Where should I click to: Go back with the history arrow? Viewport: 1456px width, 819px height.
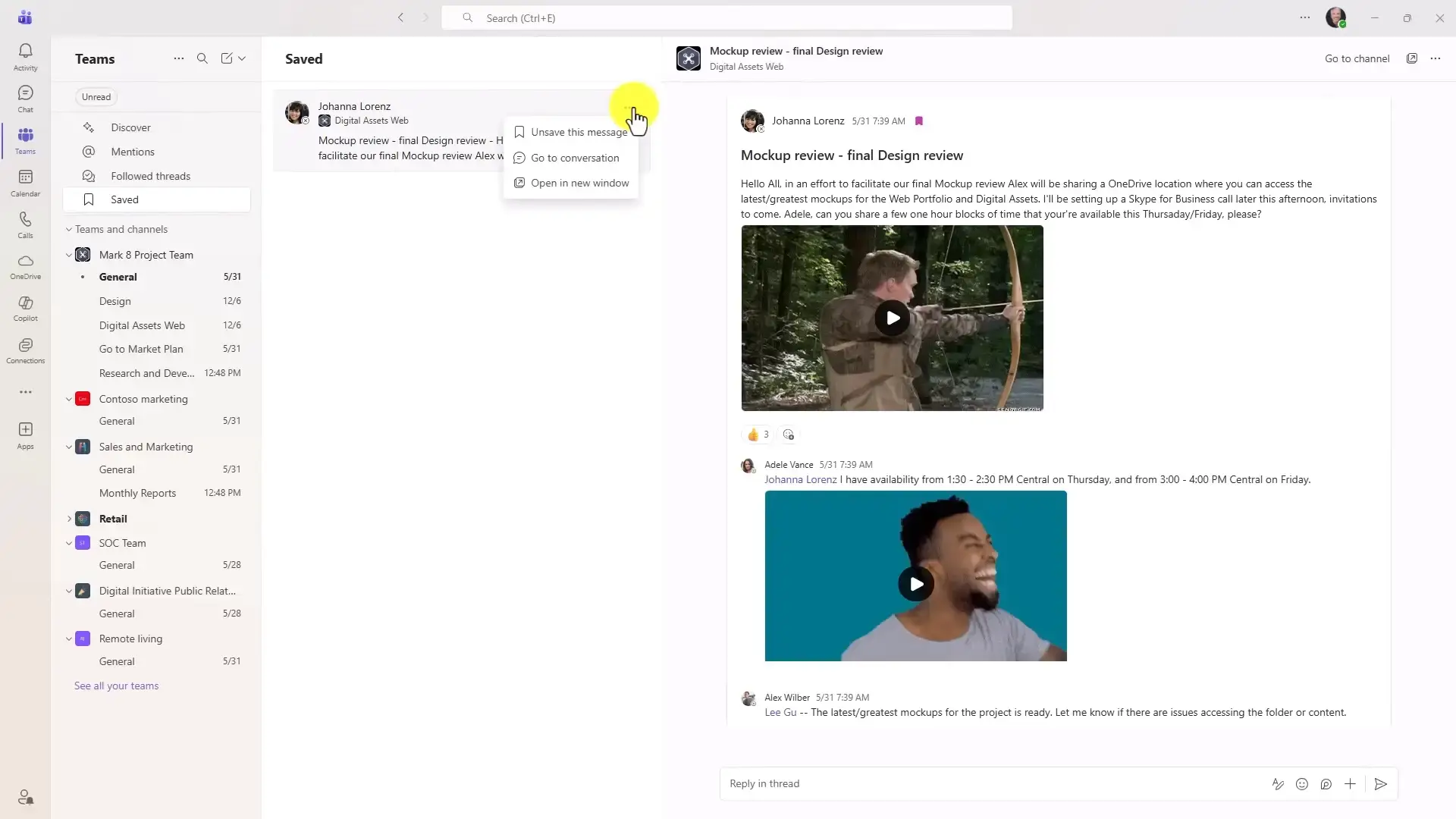coord(400,17)
